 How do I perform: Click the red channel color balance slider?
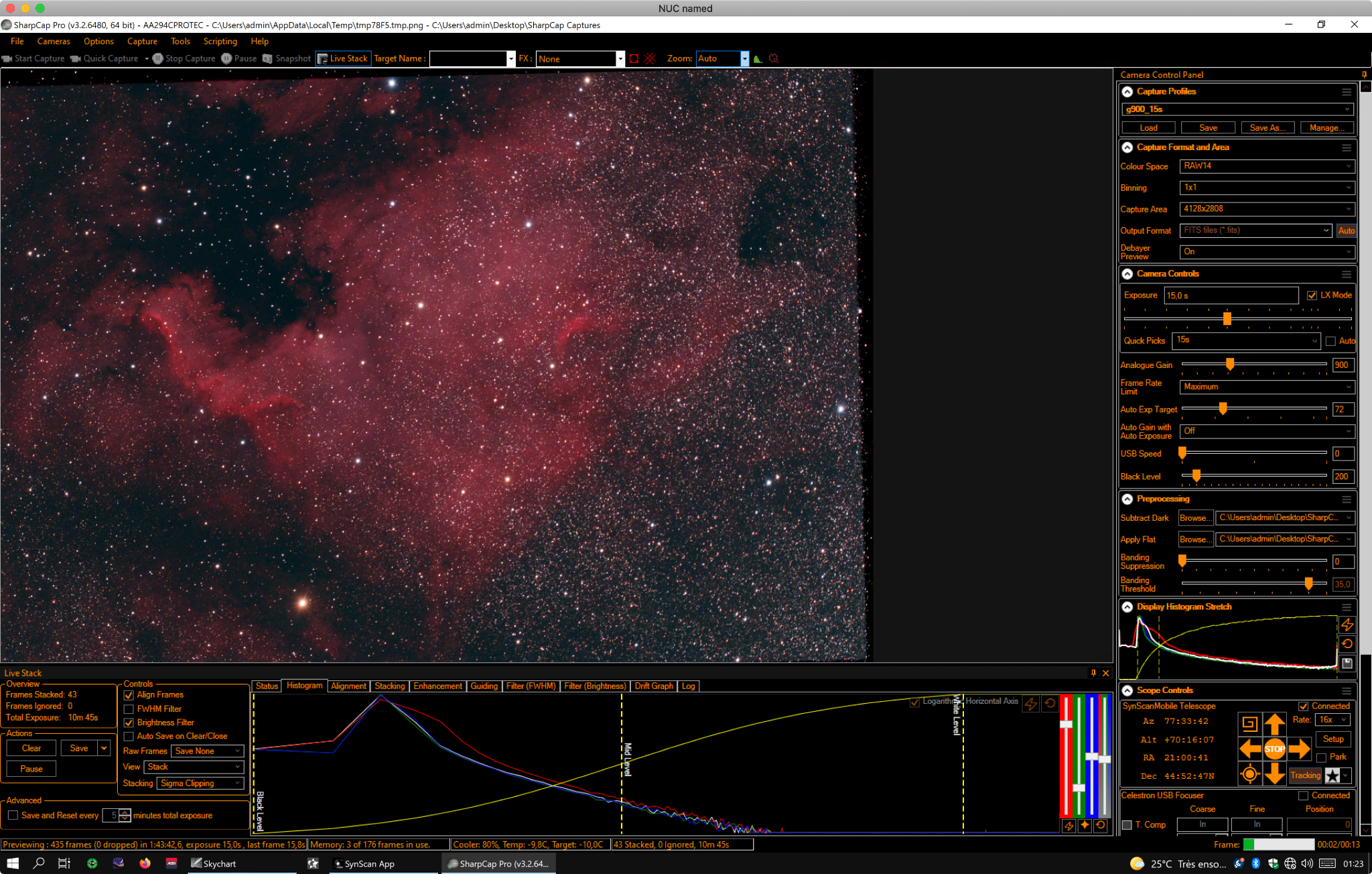pos(1066,725)
